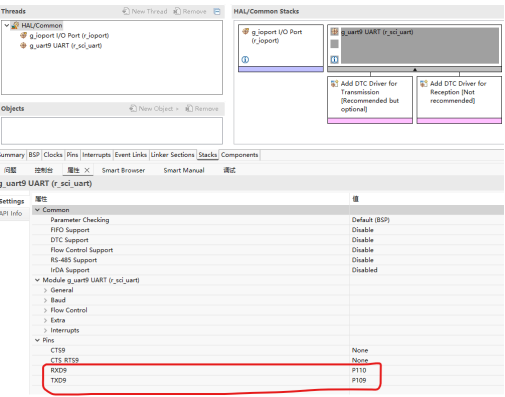Click the g_ioport block icon in HAL/Common Stacks

pyautogui.click(x=246, y=31)
